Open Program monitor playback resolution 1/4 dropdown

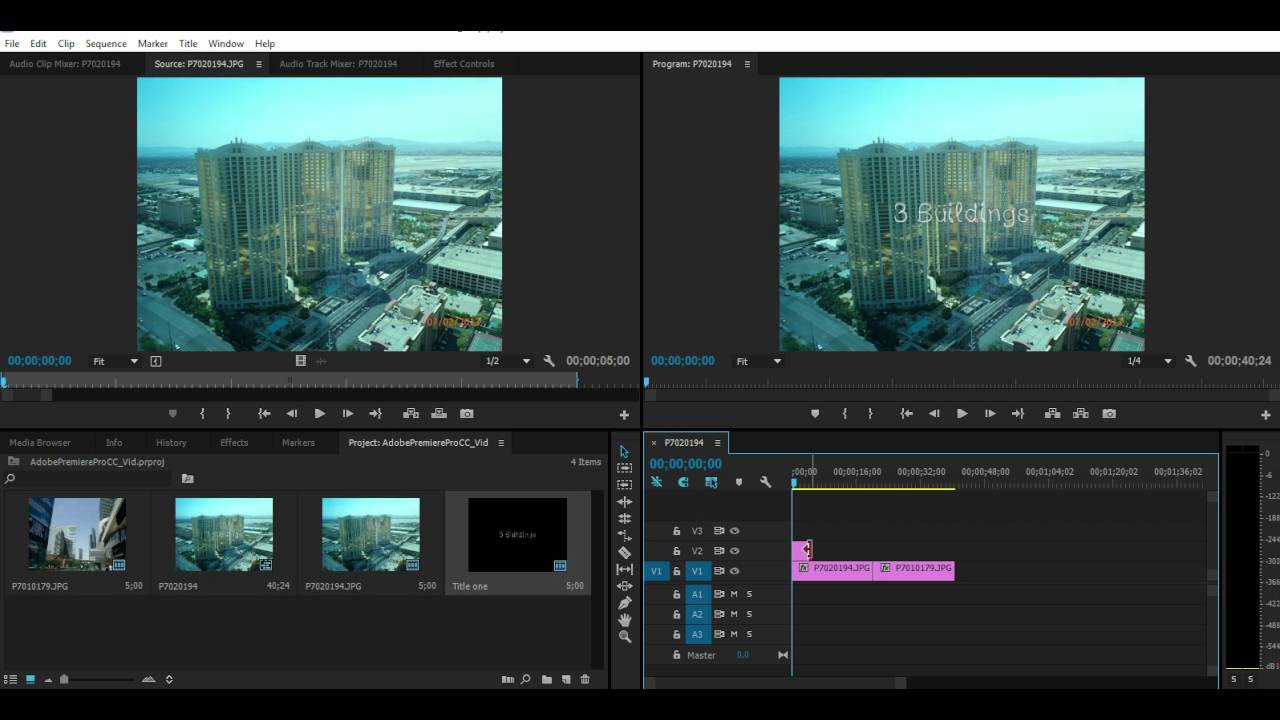pos(1149,361)
